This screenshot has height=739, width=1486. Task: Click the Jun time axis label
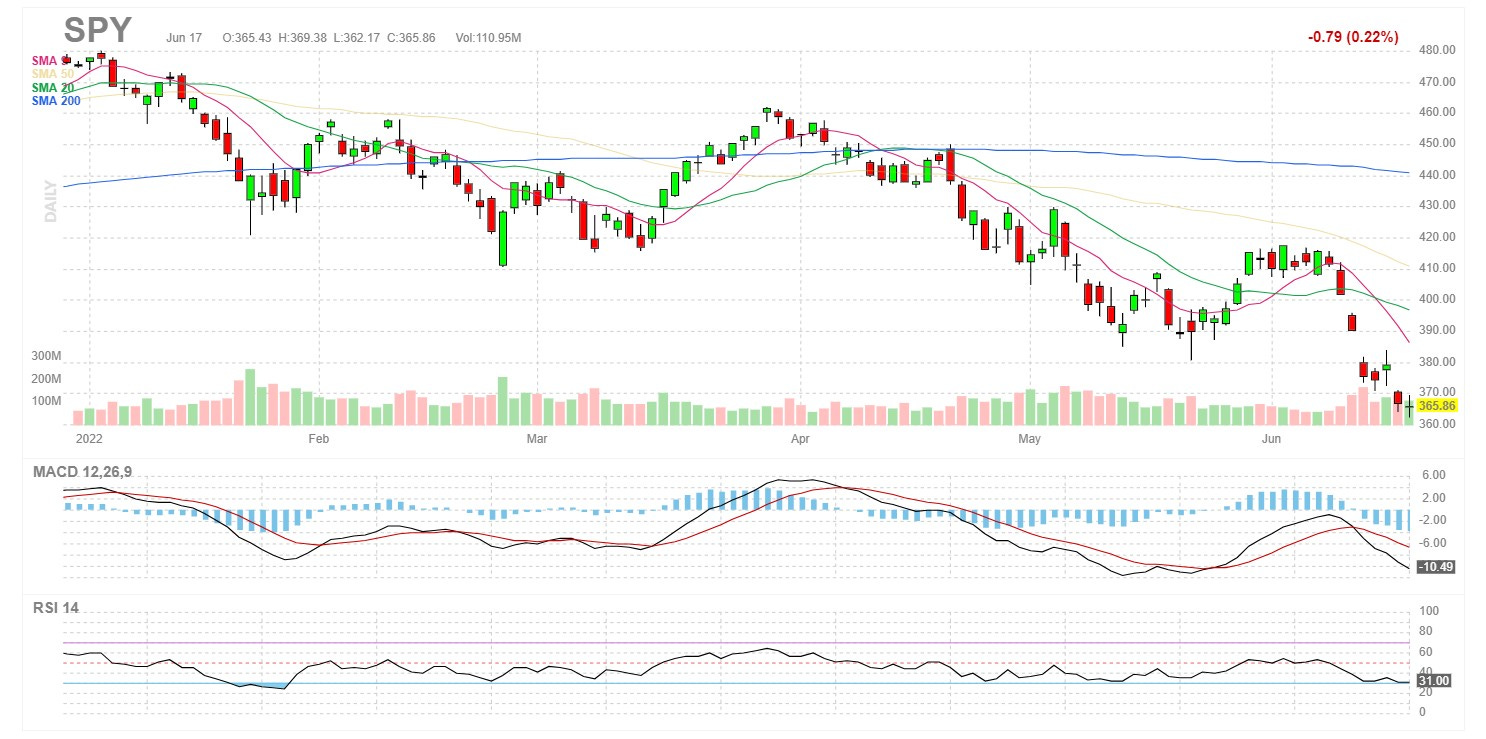(1271, 438)
